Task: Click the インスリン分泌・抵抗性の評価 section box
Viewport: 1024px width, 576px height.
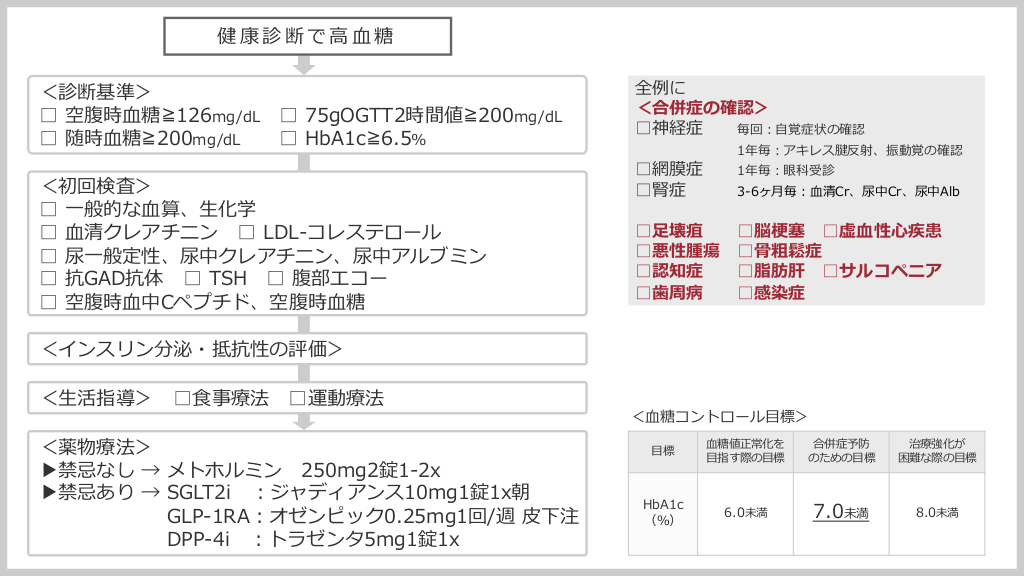Action: coord(307,349)
